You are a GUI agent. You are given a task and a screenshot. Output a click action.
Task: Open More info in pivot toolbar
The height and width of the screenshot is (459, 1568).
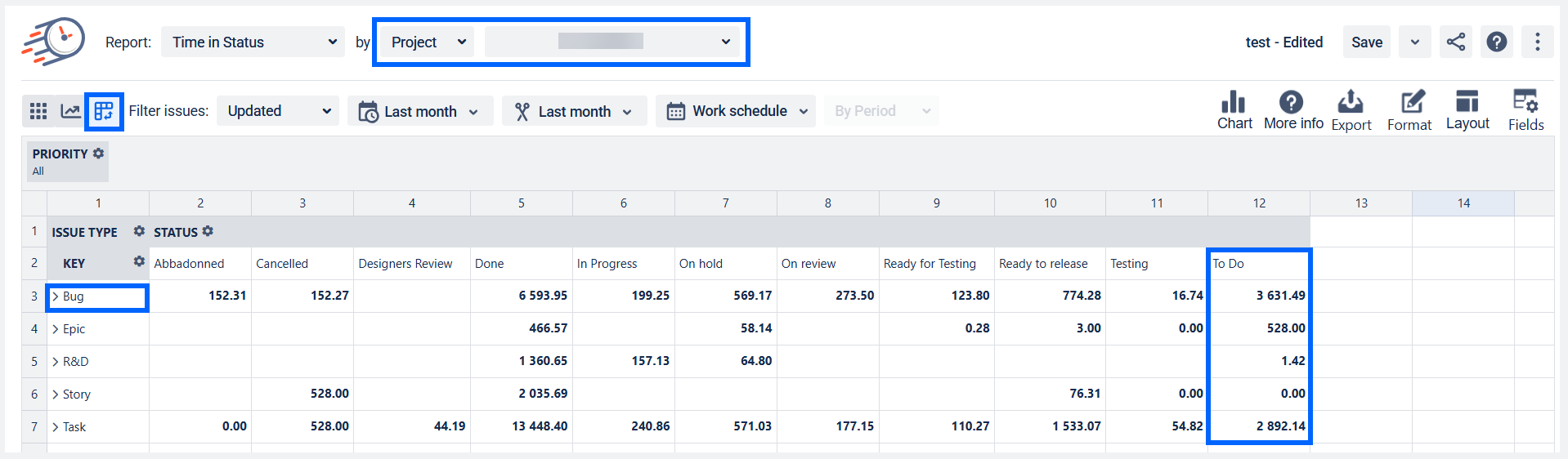coord(1293,110)
